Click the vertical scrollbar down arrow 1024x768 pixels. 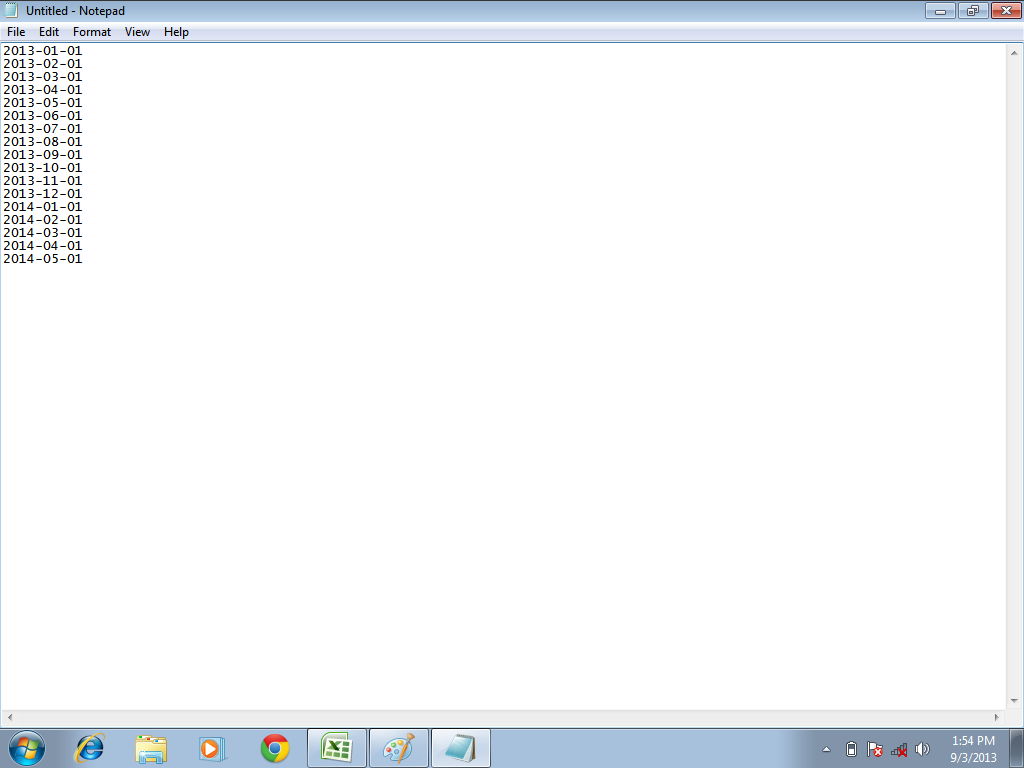click(1014, 701)
